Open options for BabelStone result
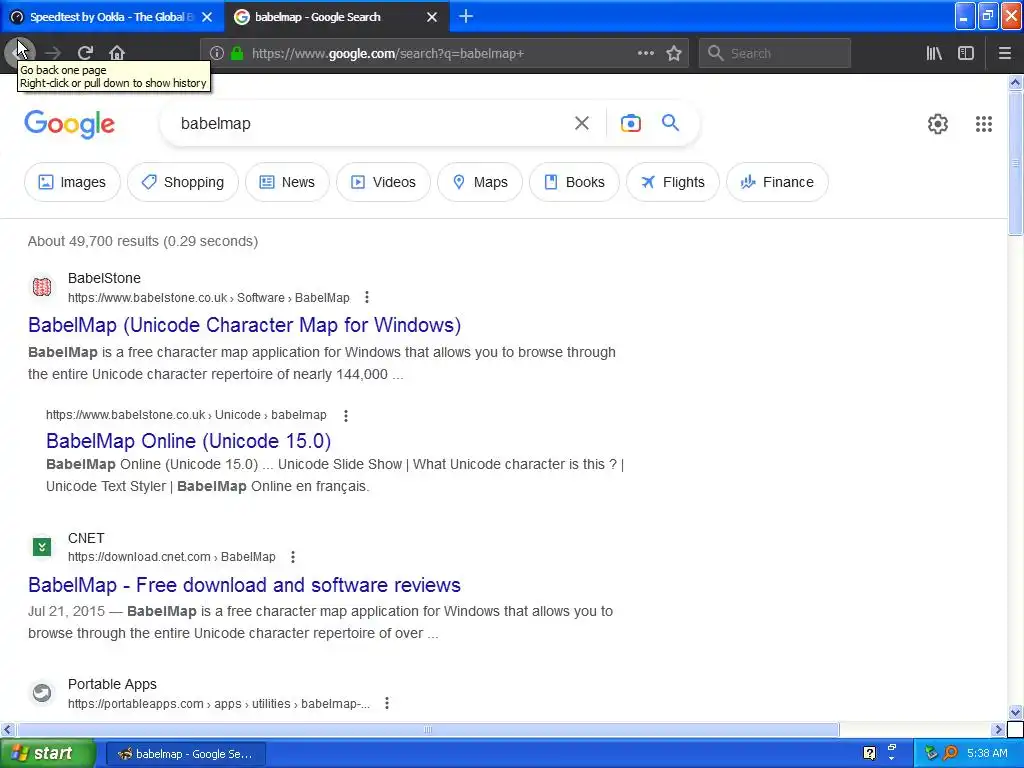Image resolution: width=1024 pixels, height=768 pixels. click(x=367, y=297)
